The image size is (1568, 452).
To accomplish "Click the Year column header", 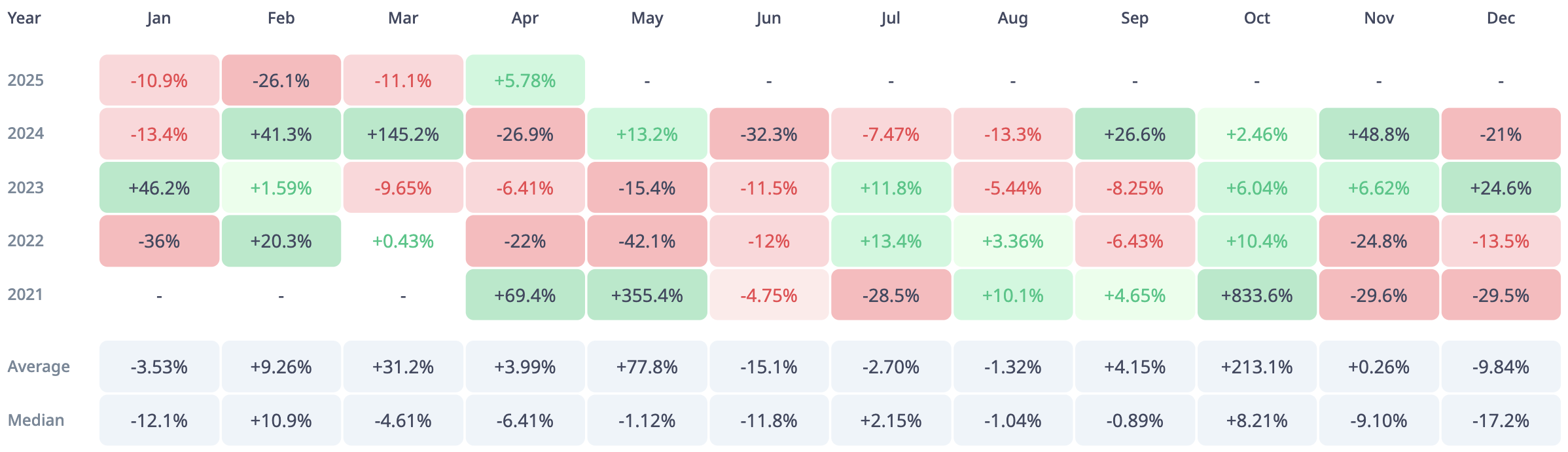I will tap(24, 18).
